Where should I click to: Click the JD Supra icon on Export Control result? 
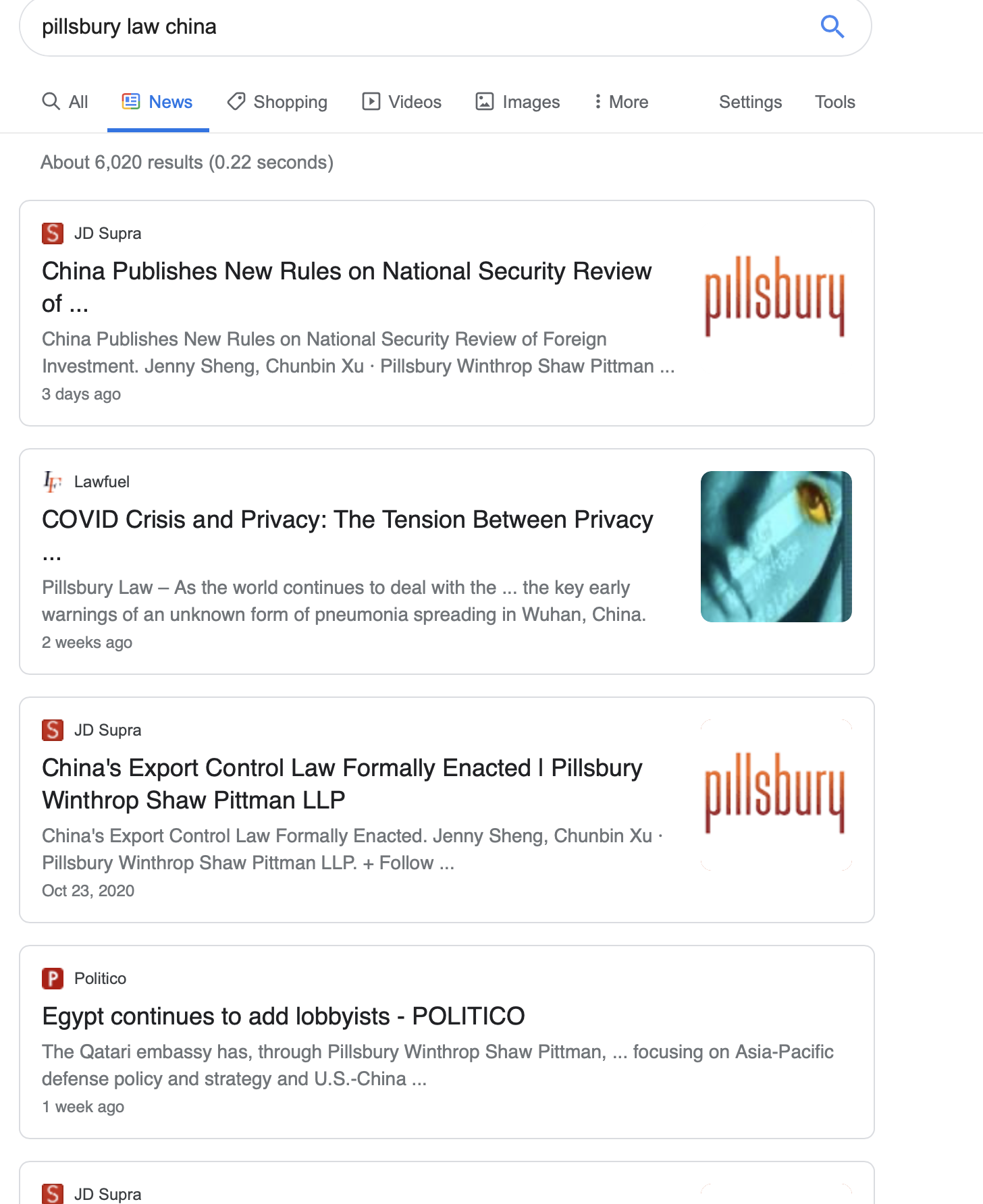tap(53, 730)
